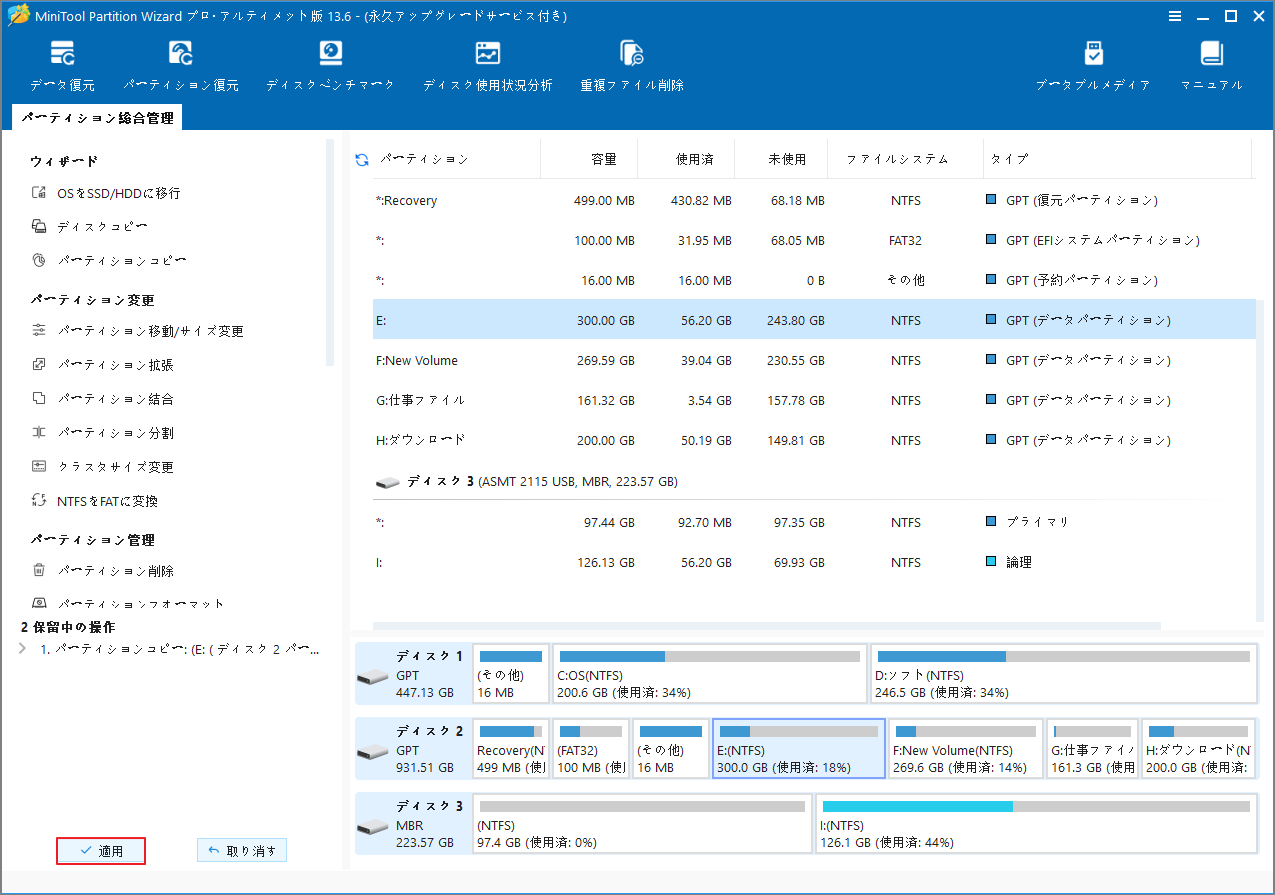This screenshot has width=1275, height=895.
Task: Choose NTFSをFATに変換 option
Action: pos(95,501)
